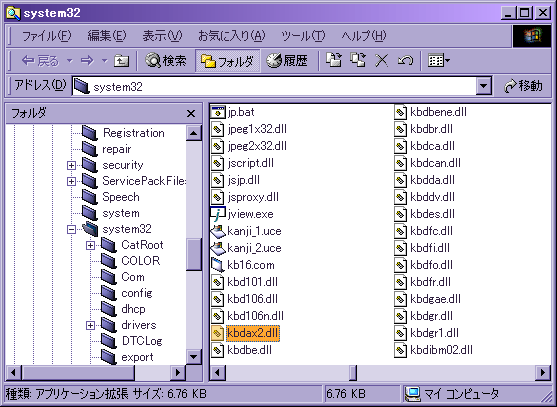Click the file list horizontal scrollbar thumb
The width and height of the screenshot is (557, 407).
(x=353, y=373)
